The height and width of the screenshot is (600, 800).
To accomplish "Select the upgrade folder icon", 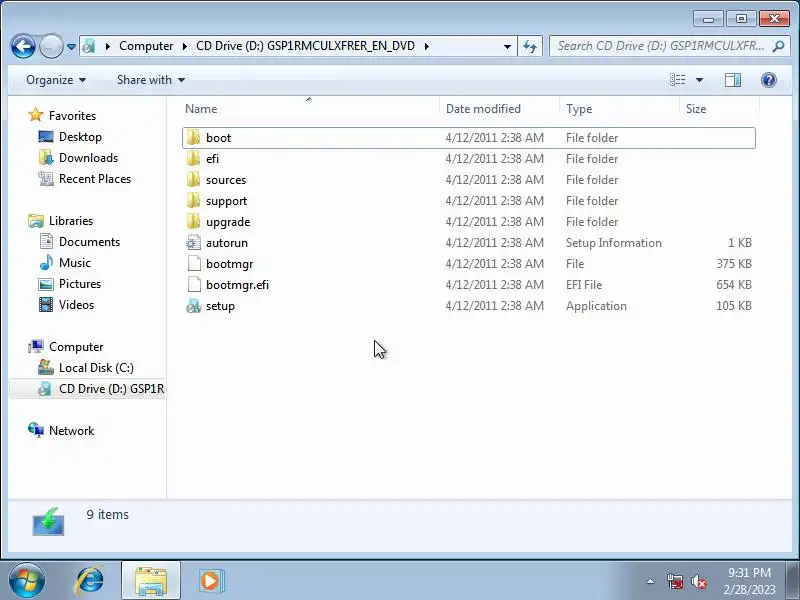I will (x=193, y=221).
